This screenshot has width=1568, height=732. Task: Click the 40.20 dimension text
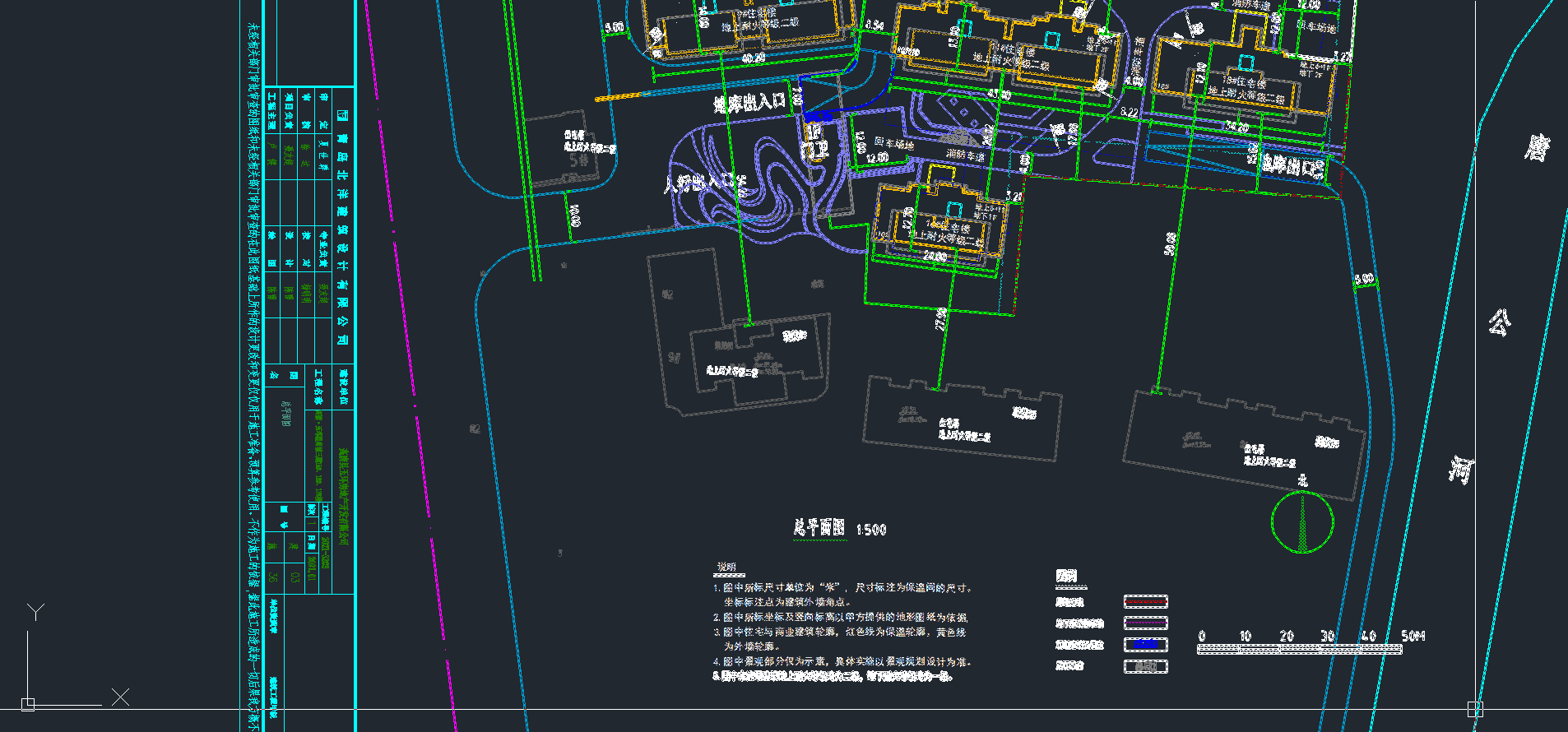[754, 58]
